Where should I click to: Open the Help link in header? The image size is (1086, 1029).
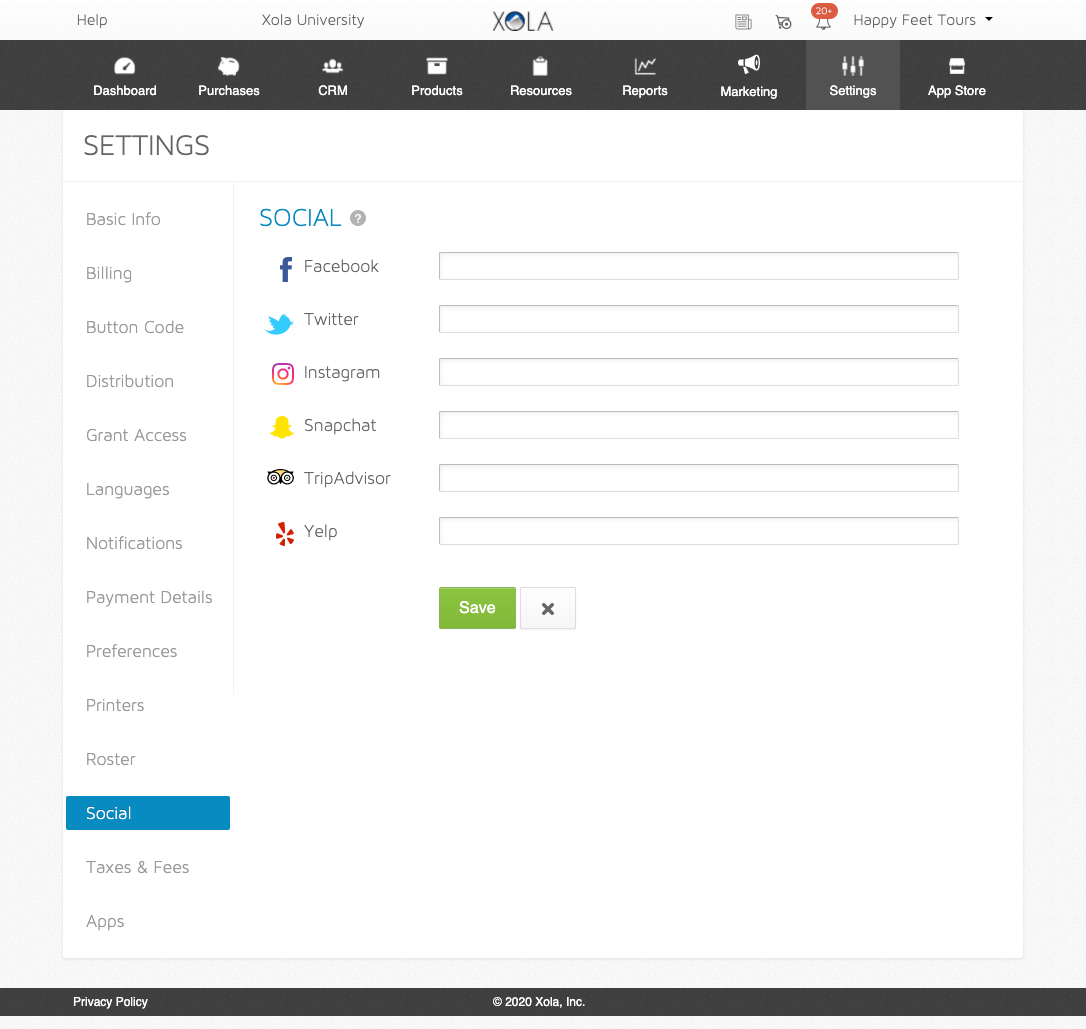[x=92, y=20]
